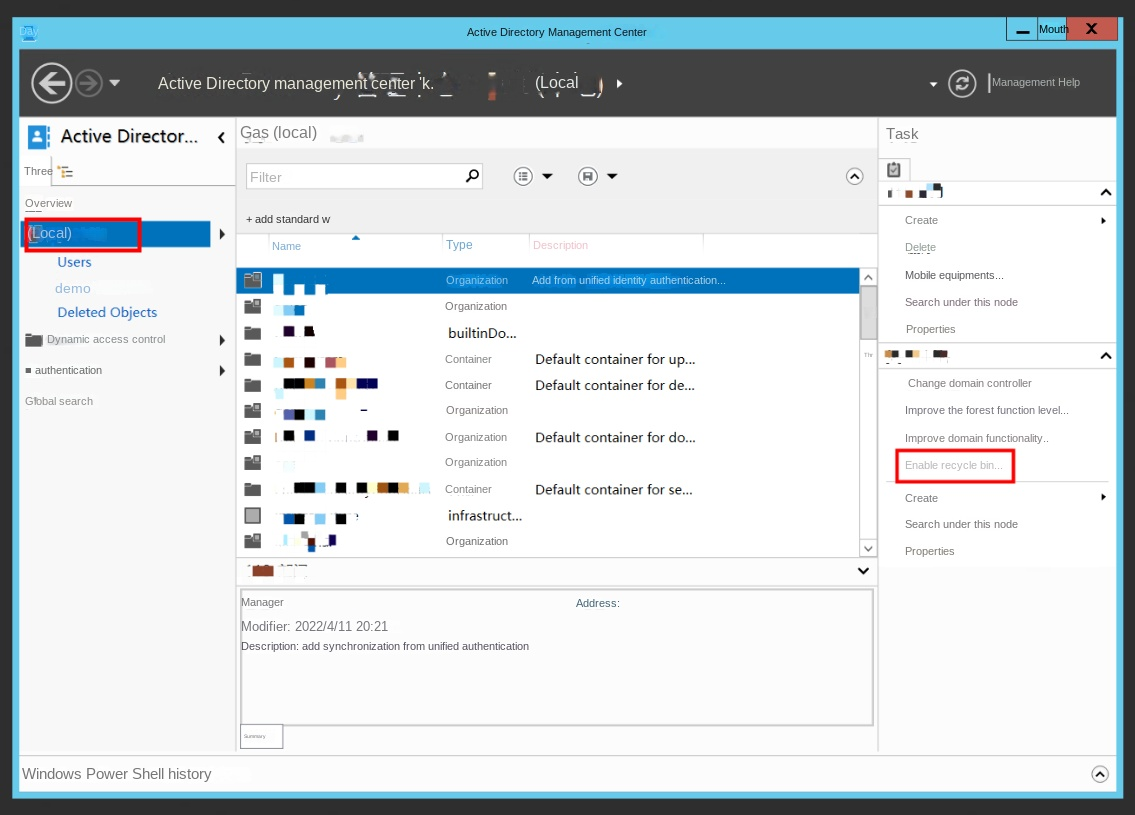Select the Default container for se... row
1135x815 pixels.
[547, 489]
